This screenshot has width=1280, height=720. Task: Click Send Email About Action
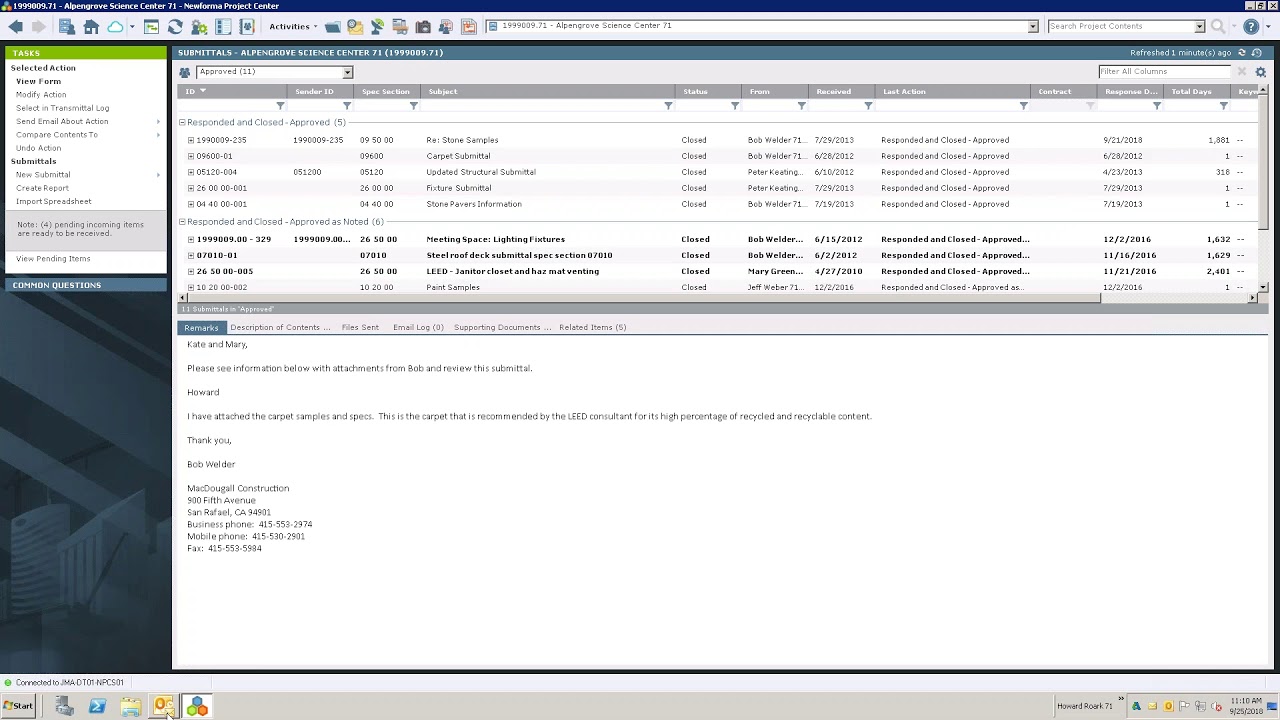coord(62,122)
